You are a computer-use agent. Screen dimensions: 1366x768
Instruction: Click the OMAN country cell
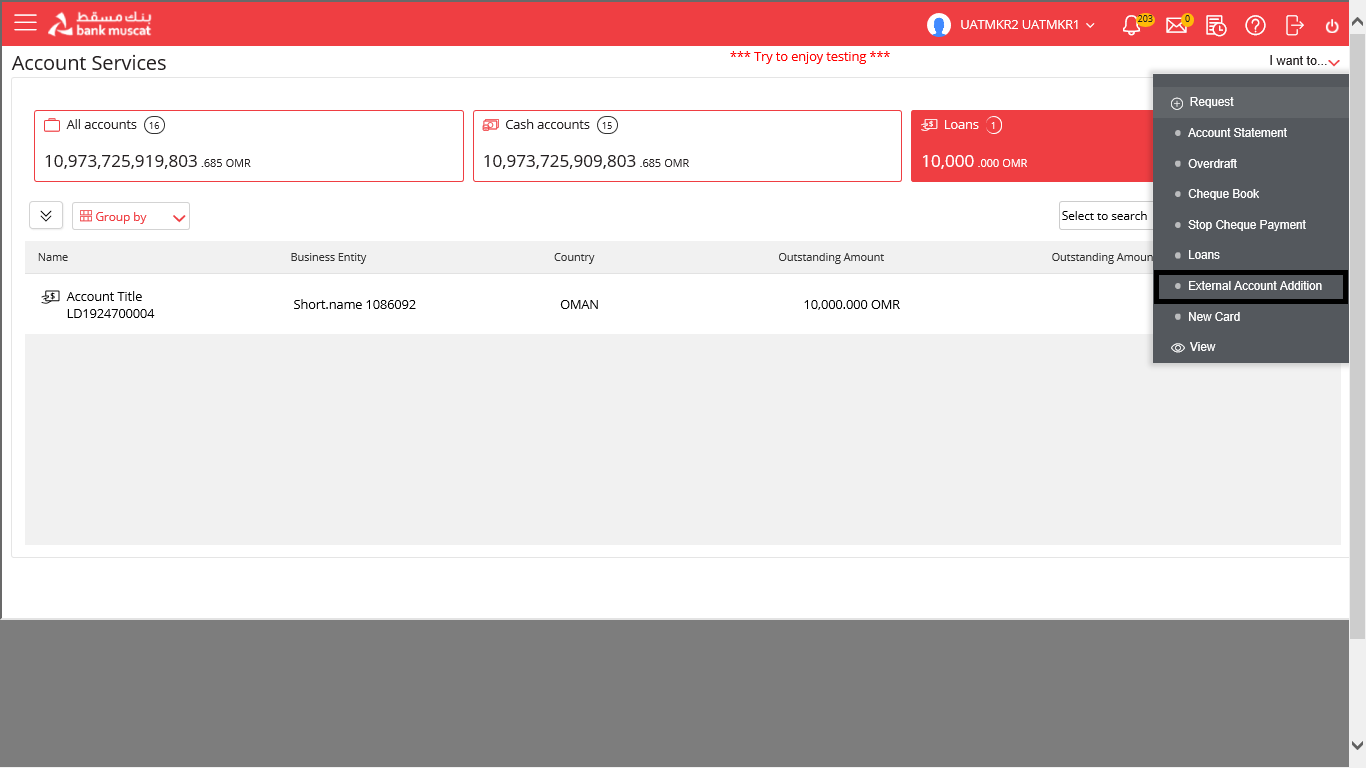tap(579, 305)
